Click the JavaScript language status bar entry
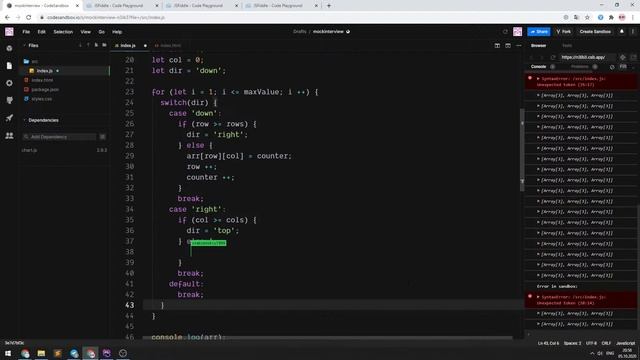Screen dimensions: 640x360 click(x=625, y=343)
